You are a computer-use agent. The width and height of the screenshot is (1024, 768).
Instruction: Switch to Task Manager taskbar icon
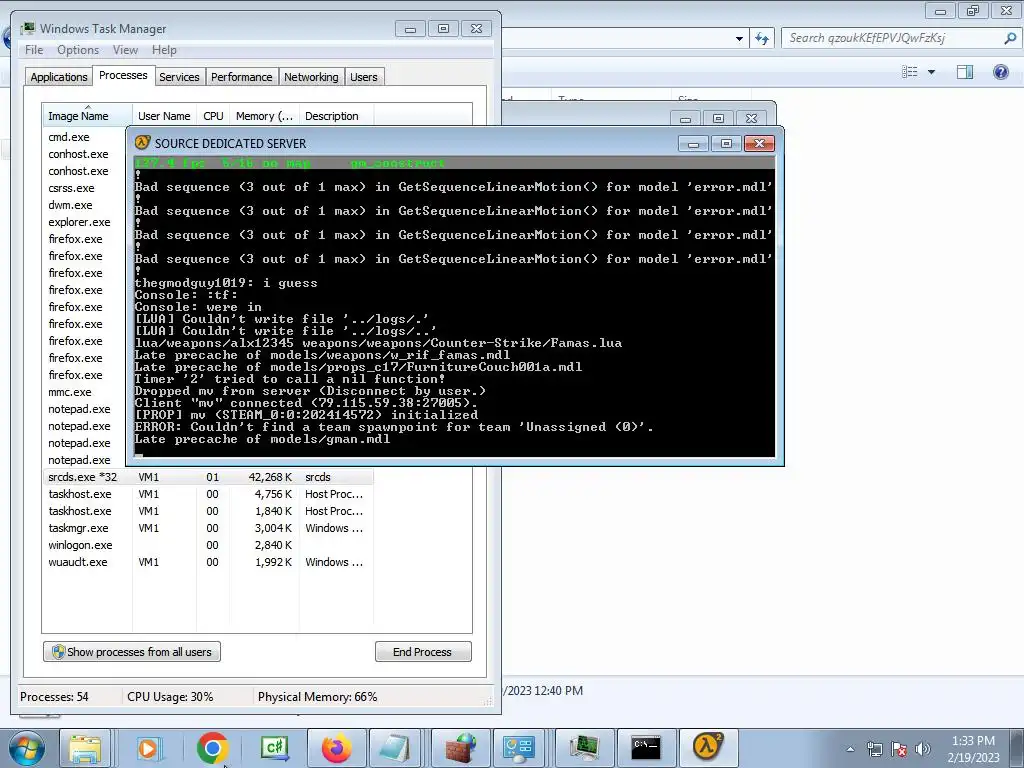pos(584,748)
